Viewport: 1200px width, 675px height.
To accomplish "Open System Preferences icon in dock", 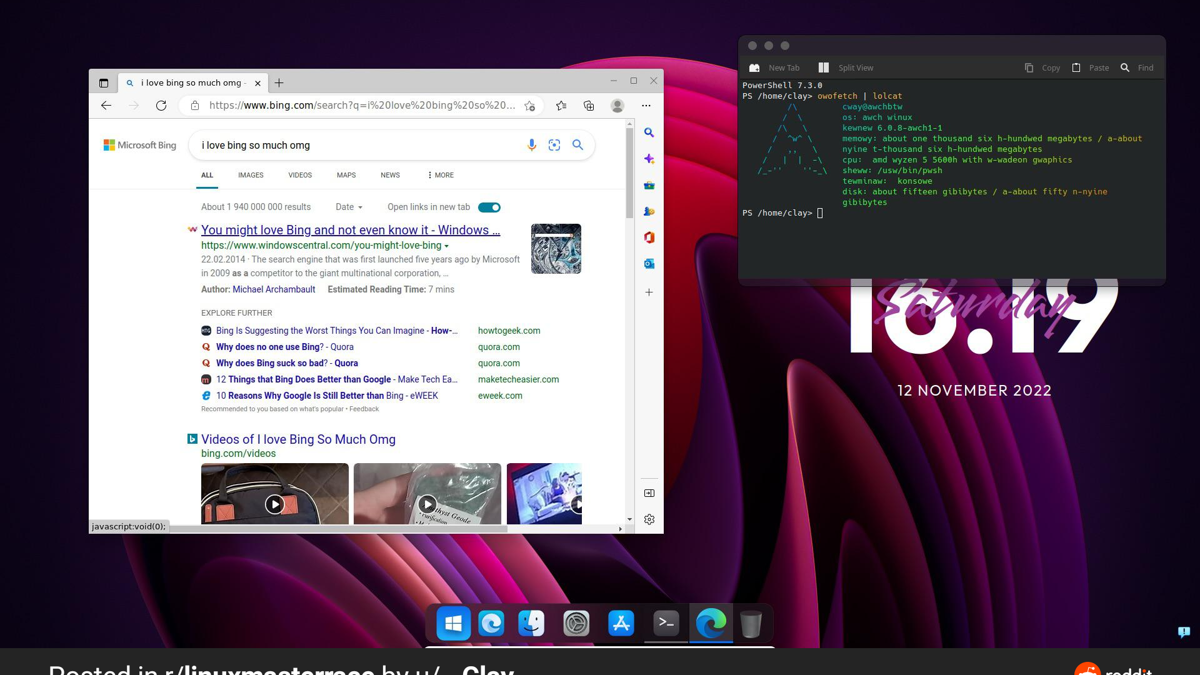I will point(576,623).
